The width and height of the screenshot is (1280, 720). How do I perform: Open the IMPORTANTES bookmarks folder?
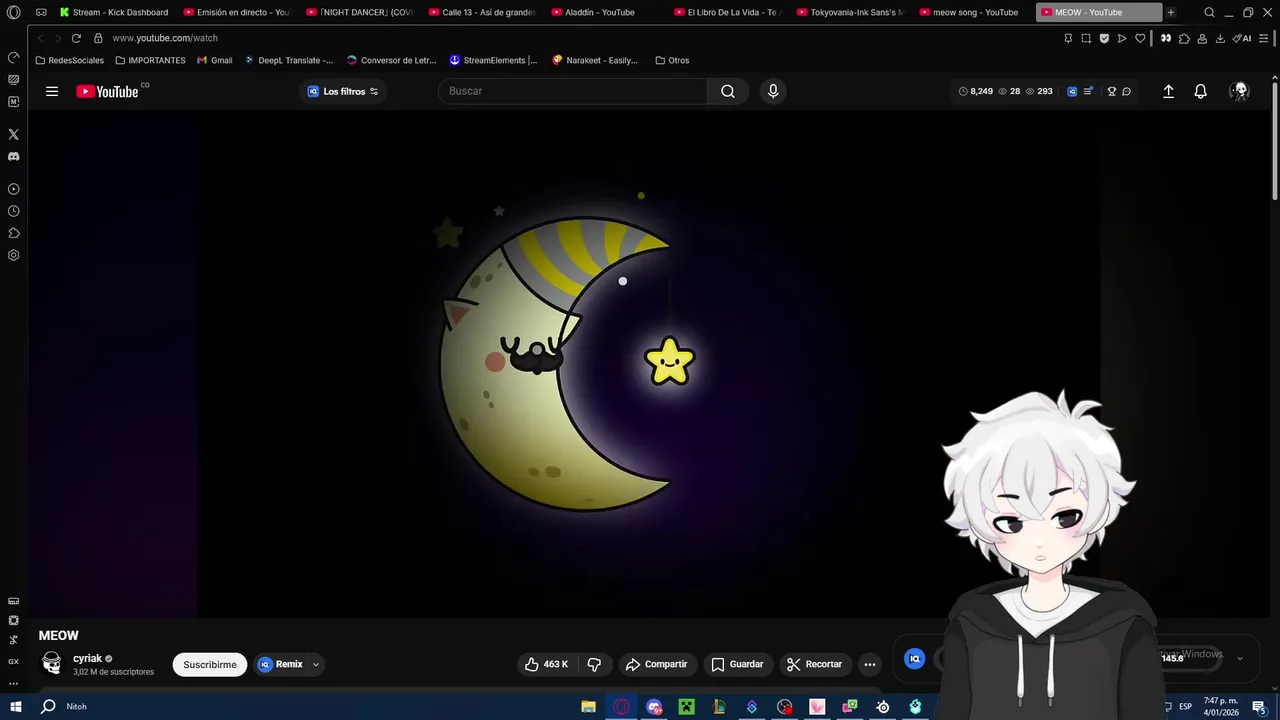pos(150,60)
